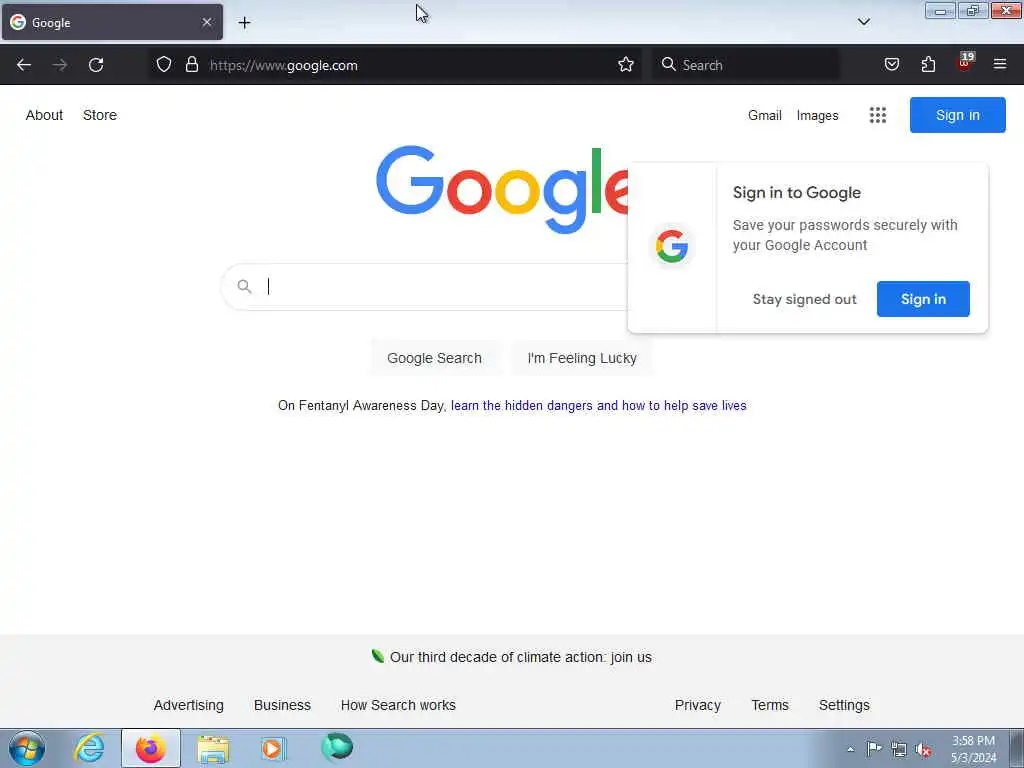Click the Google Search button
This screenshot has height=768, width=1024.
(x=434, y=358)
